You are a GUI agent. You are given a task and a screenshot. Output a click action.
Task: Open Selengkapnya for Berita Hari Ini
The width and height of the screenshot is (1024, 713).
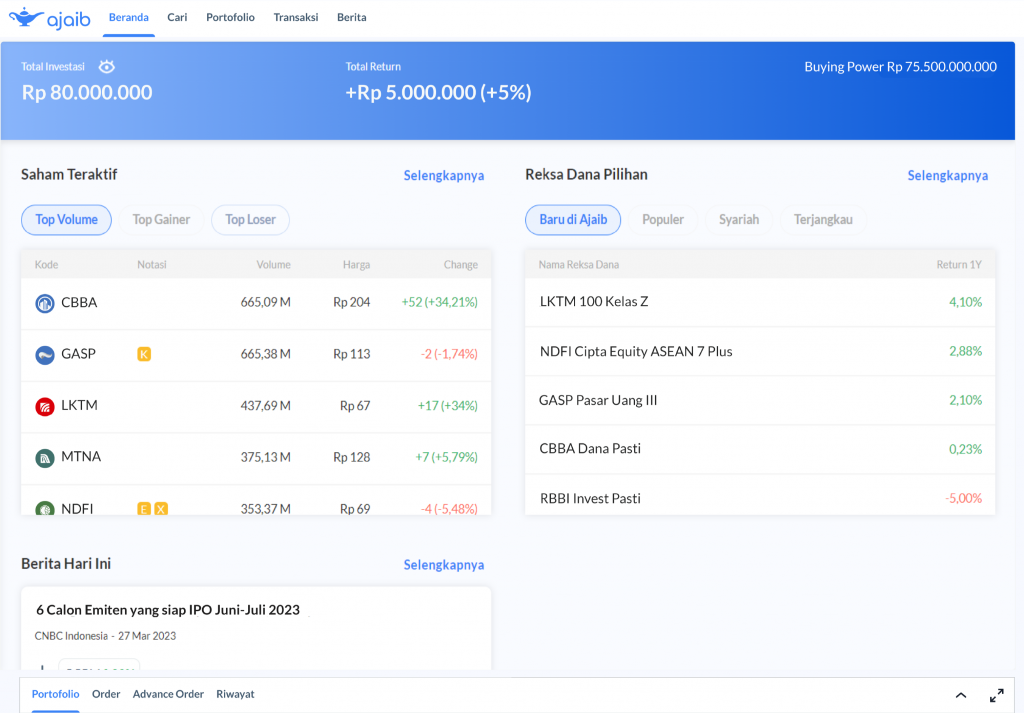tap(444, 565)
